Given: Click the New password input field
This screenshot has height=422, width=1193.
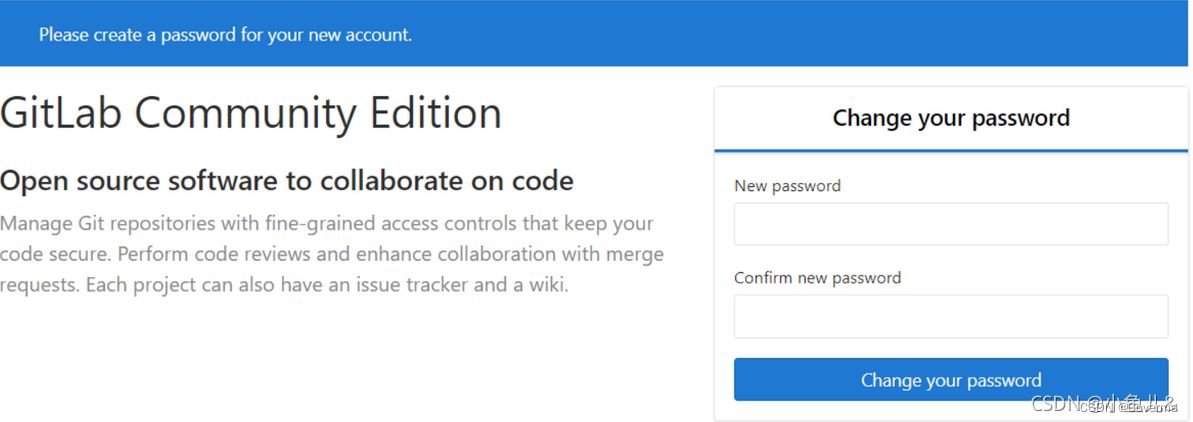Looking at the screenshot, I should [x=950, y=224].
